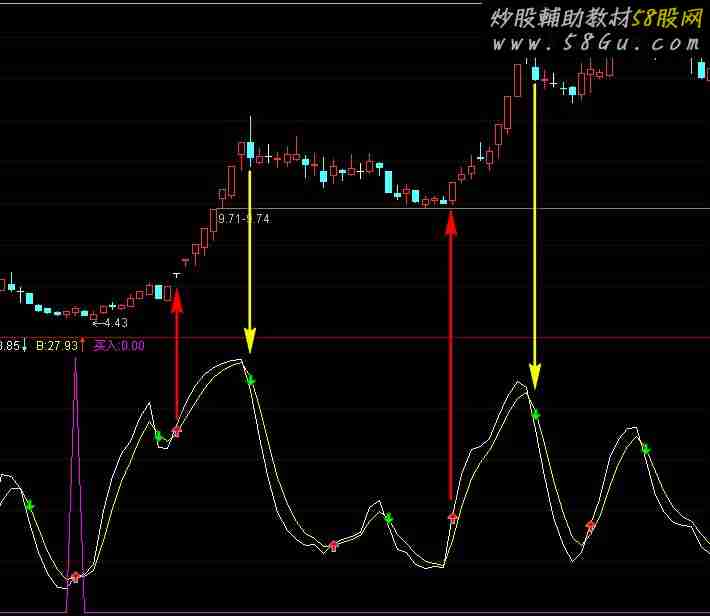Select the red buy marker under the long red arrow
Image resolution: width=710 pixels, height=616 pixels.
452,518
